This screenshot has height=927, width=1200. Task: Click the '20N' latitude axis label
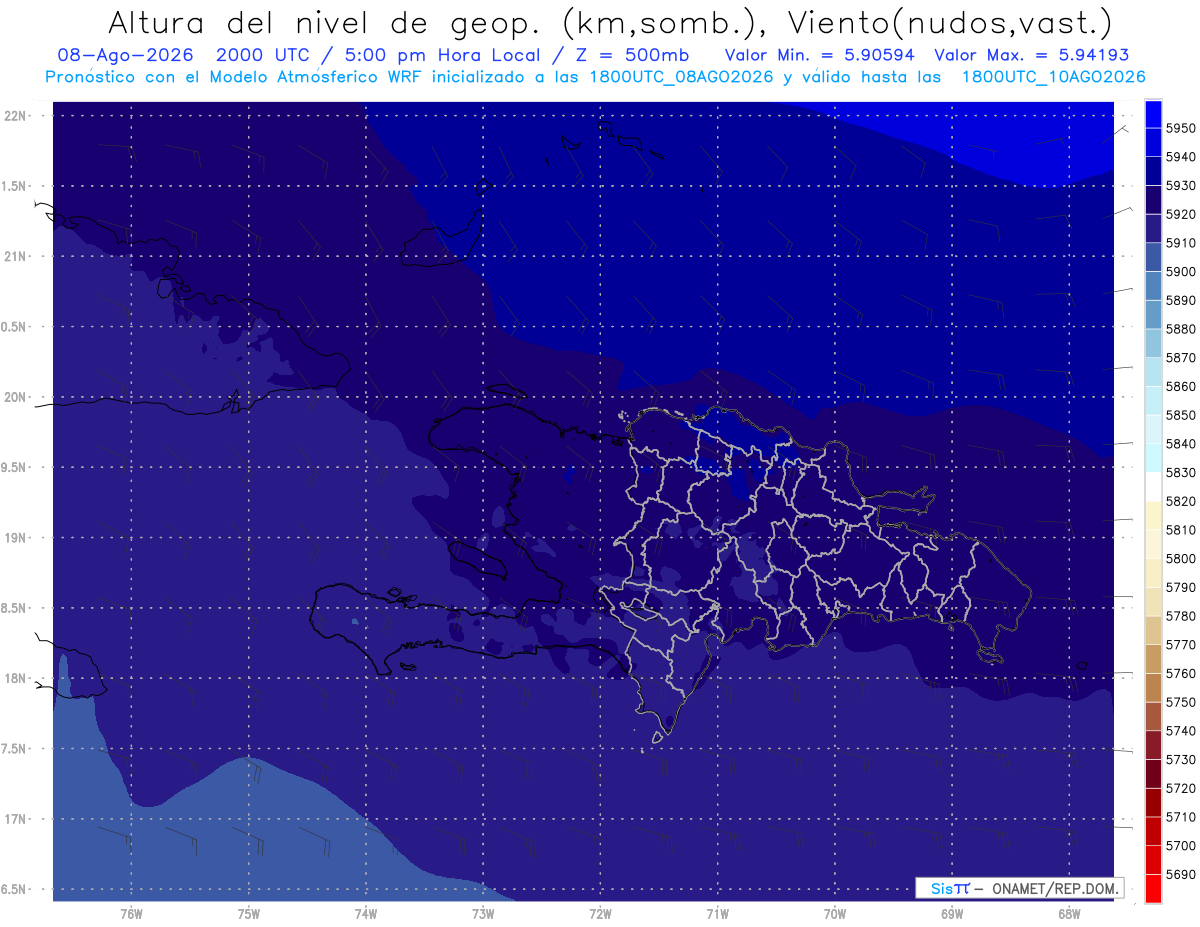(14, 397)
